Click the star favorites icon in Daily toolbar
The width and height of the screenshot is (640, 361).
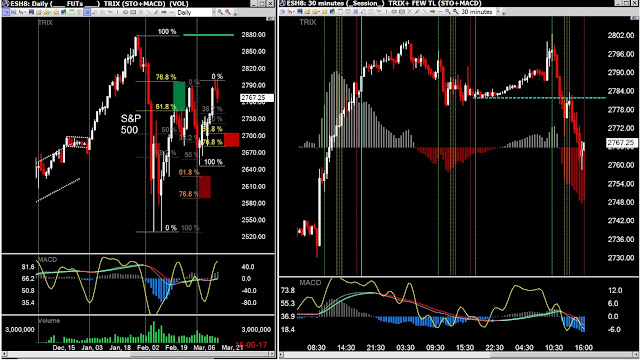(56, 12)
